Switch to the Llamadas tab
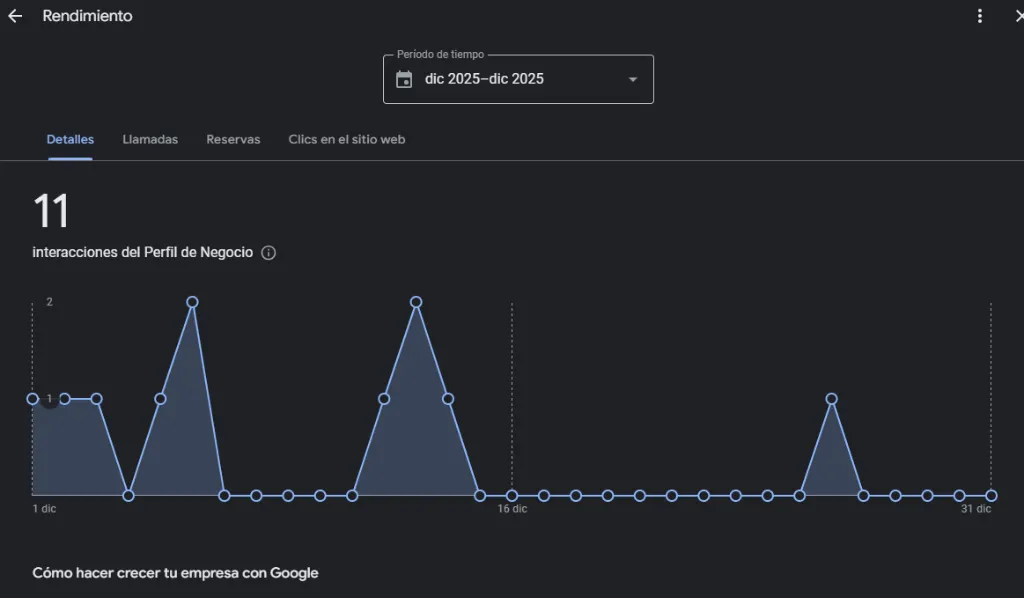This screenshot has height=598, width=1024. (x=150, y=139)
